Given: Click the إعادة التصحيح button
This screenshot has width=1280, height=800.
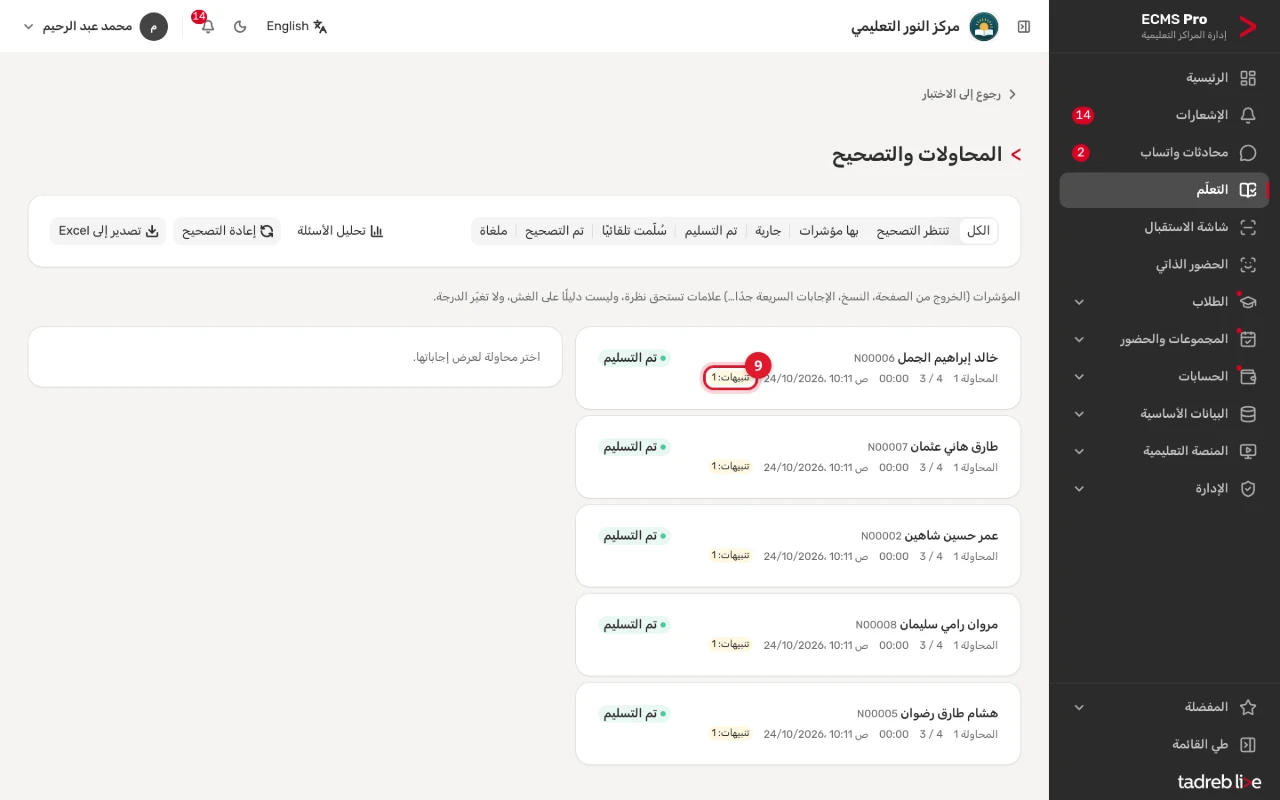Looking at the screenshot, I should 227,231.
